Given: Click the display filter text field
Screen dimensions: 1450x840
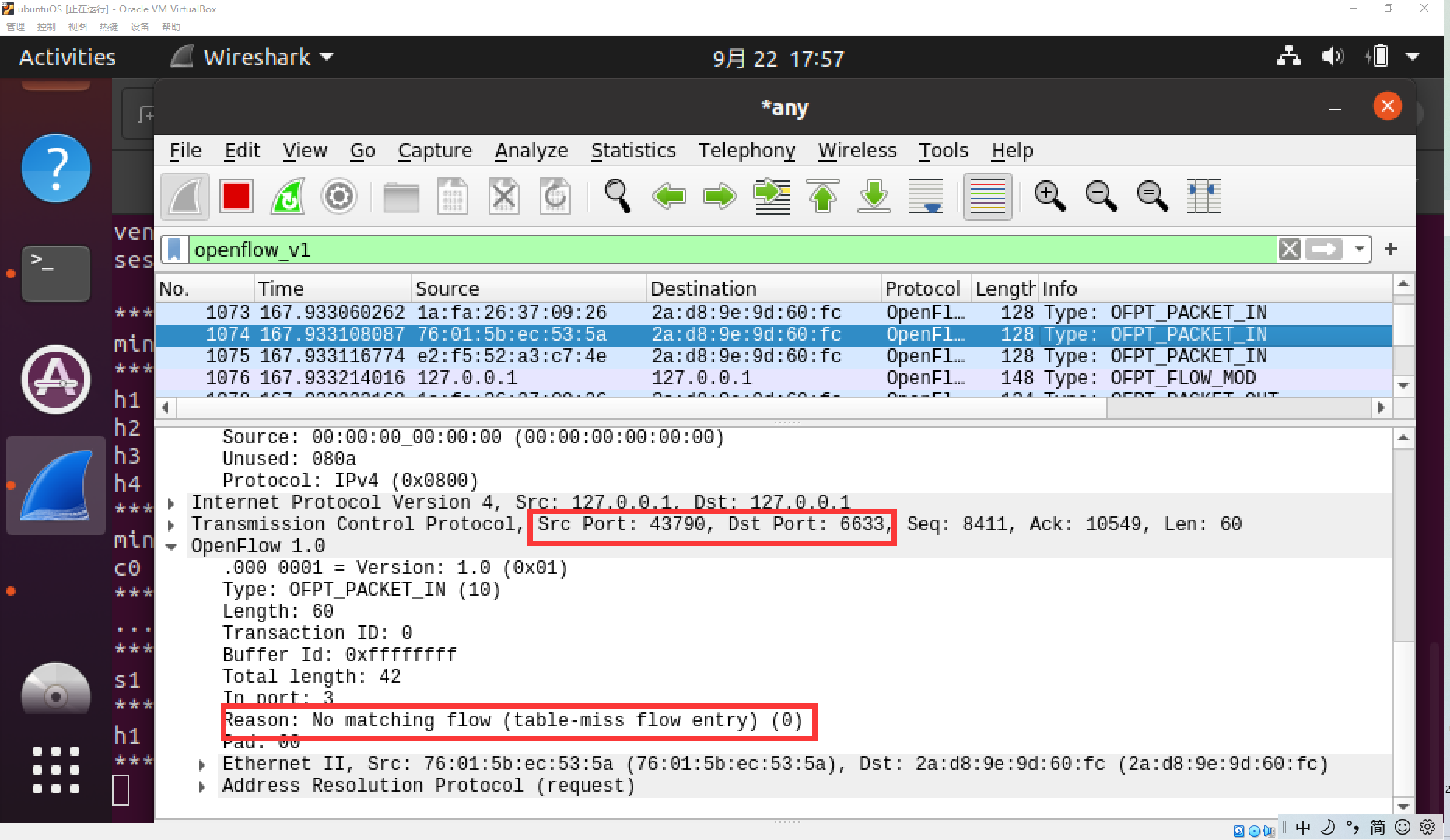Looking at the screenshot, I should (x=731, y=250).
